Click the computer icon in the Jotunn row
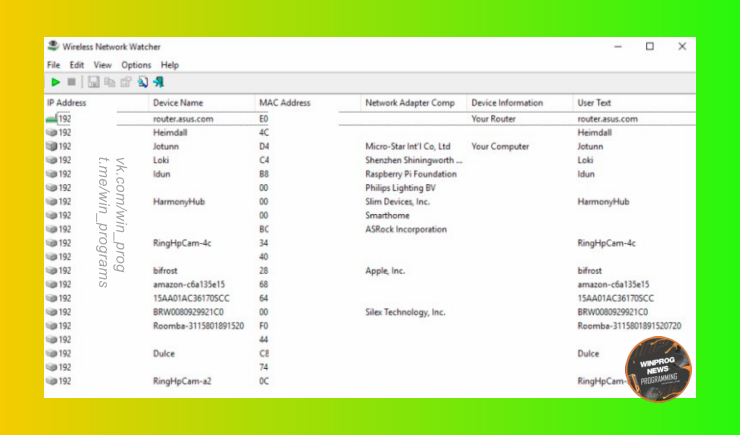The width and height of the screenshot is (740, 435). point(51,146)
